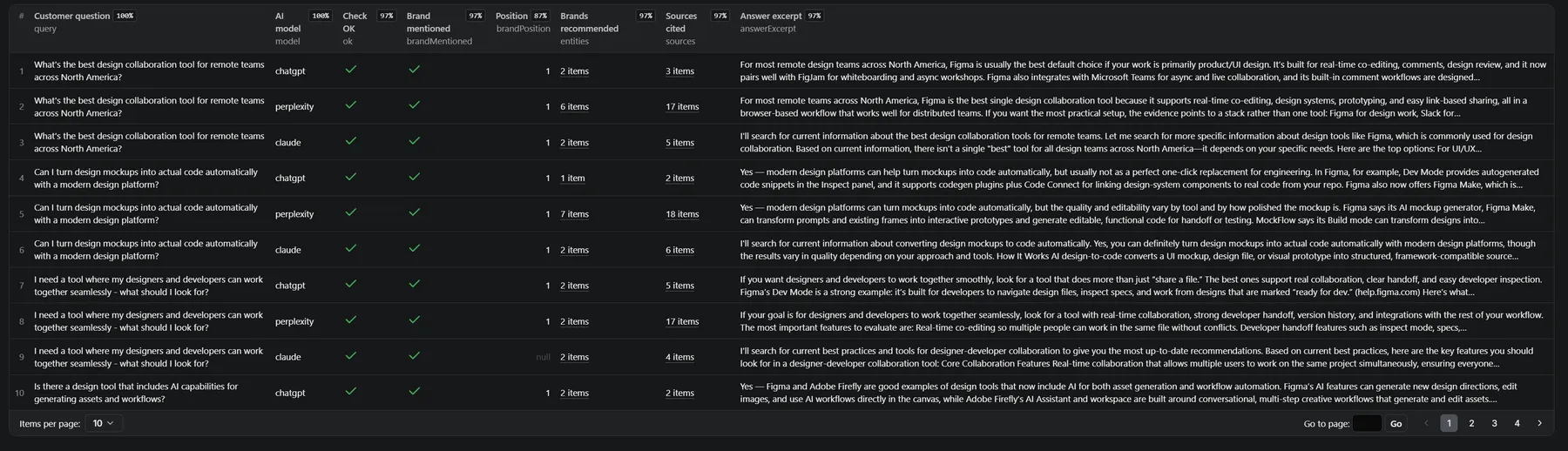Open '2 items' sources link in row 10
Image resolution: width=1568 pixels, height=451 pixels.
tap(679, 393)
